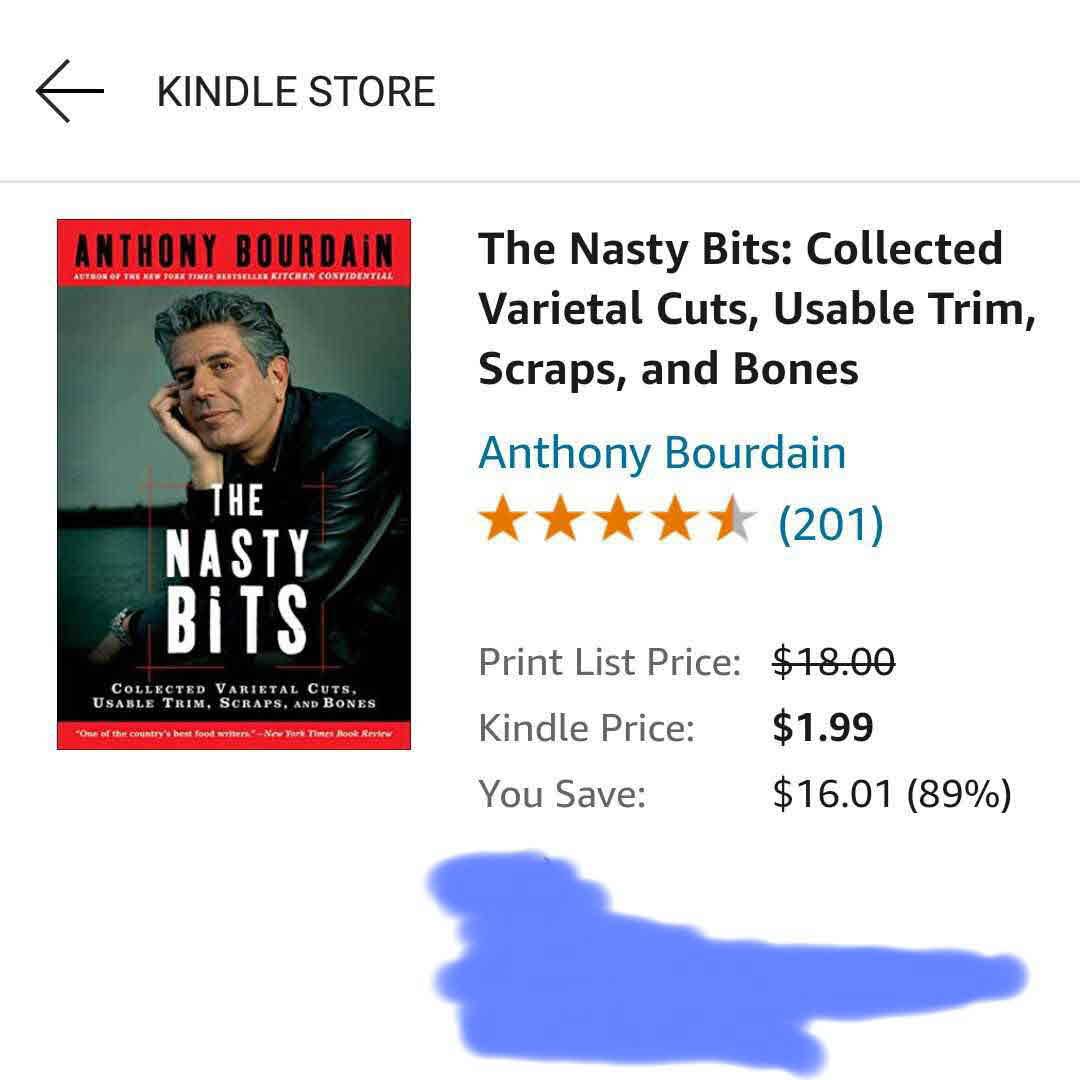Click the "Collected Varietal Cuts" subtitle on cover
The width and height of the screenshot is (1080, 1080).
point(234,695)
